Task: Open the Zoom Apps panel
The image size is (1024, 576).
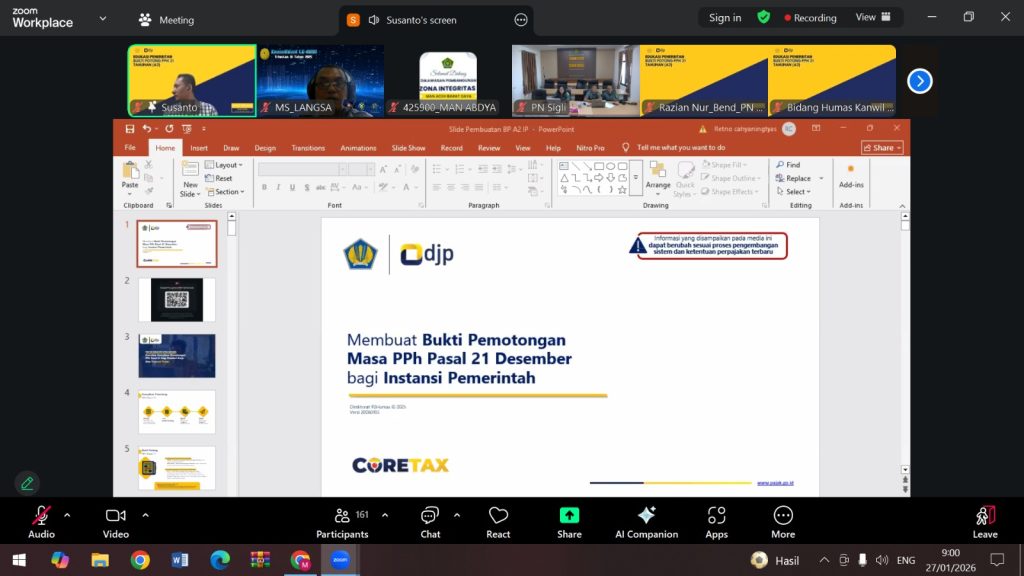Action: click(x=716, y=520)
